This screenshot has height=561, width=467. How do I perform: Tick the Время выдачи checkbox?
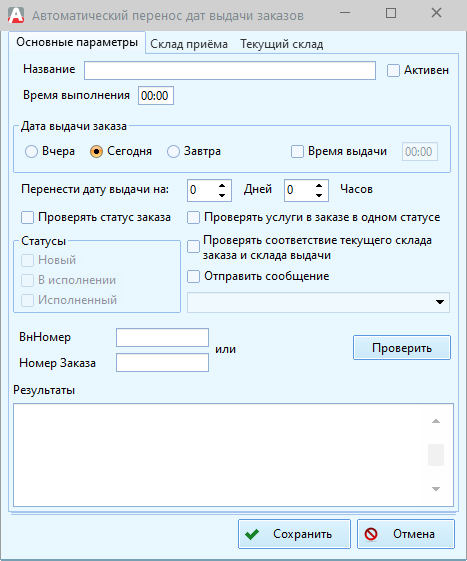click(x=297, y=151)
